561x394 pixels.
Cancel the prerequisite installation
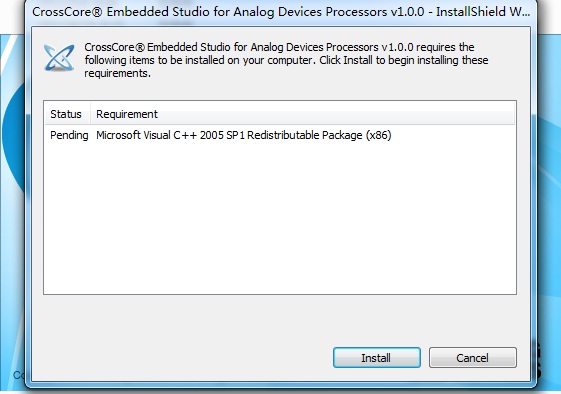[473, 357]
